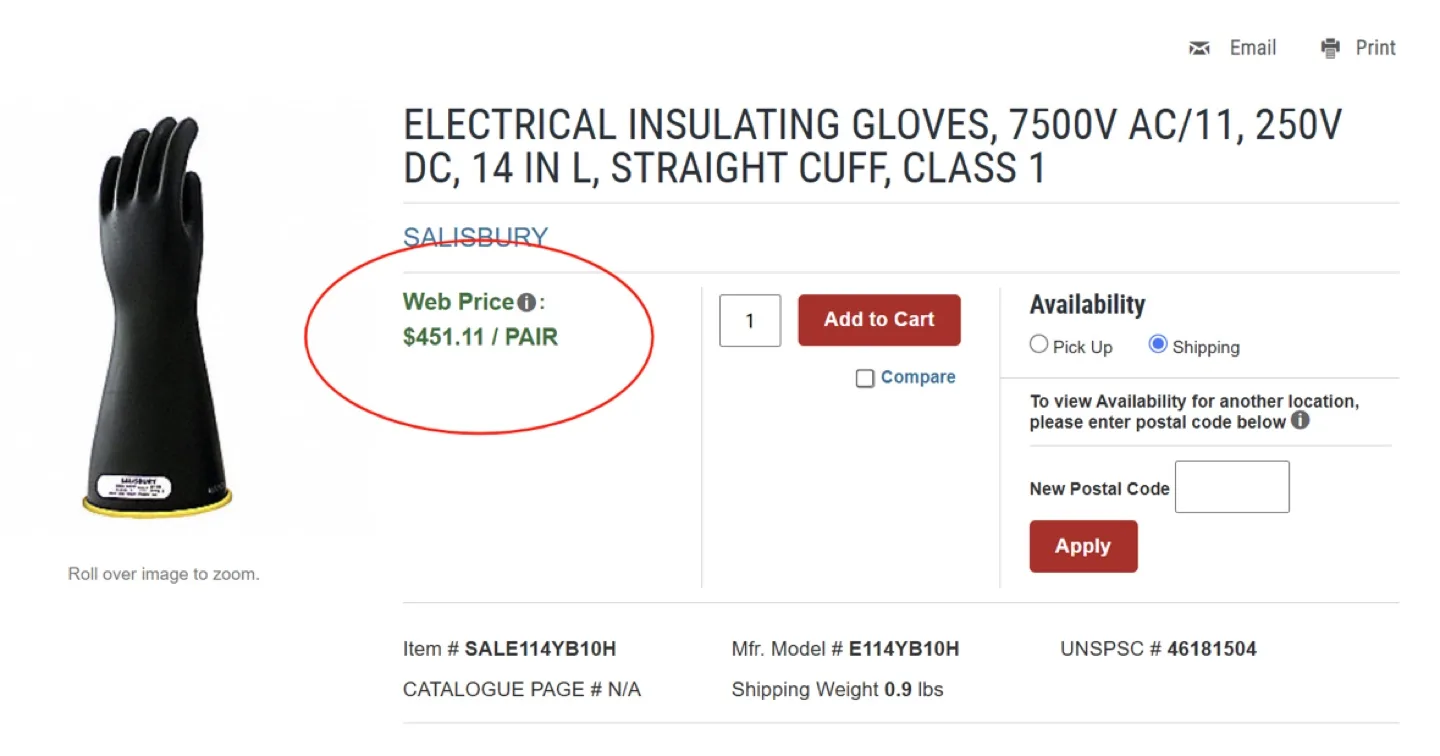Click the Mfr. Model number E114YB10H
1440x756 pixels.
(904, 649)
